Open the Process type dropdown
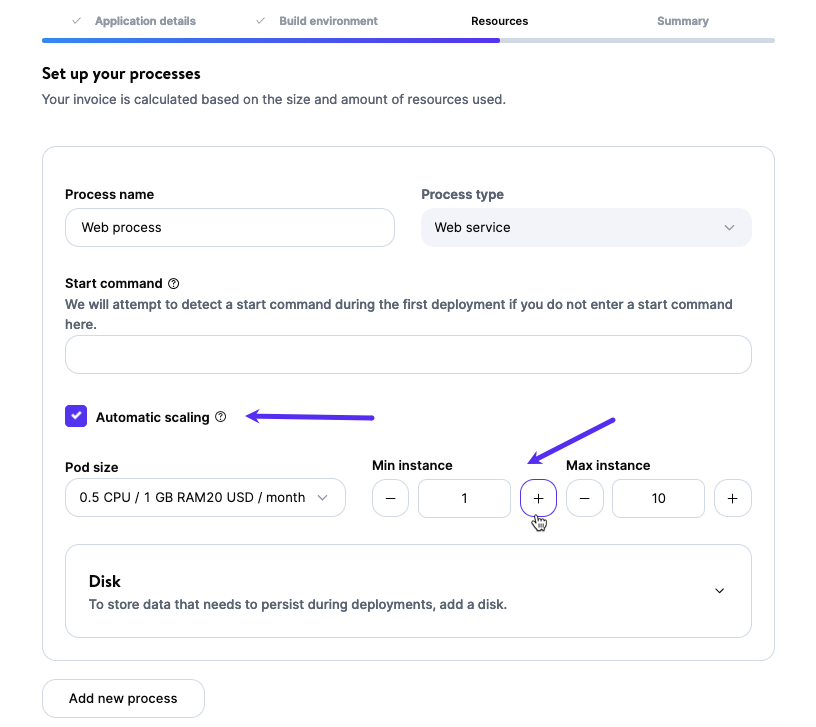The height and width of the screenshot is (727, 816). pyautogui.click(x=586, y=227)
